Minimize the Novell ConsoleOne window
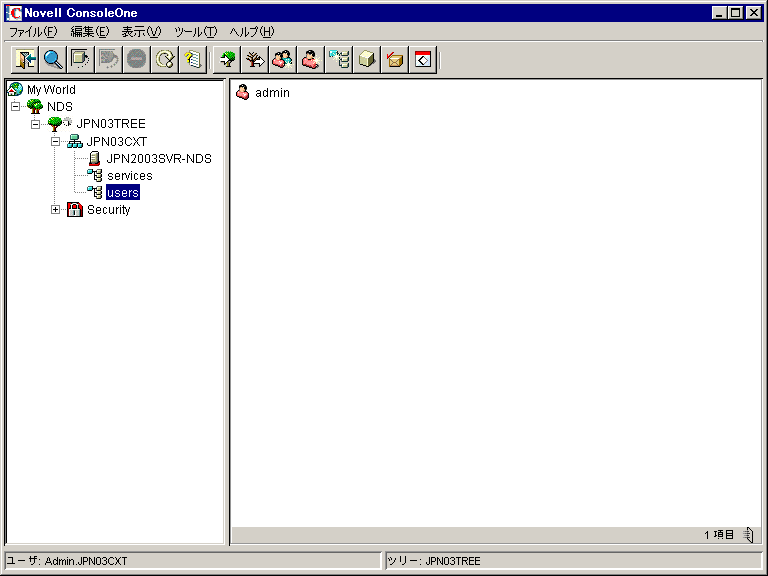This screenshot has width=768, height=576. 719,13
